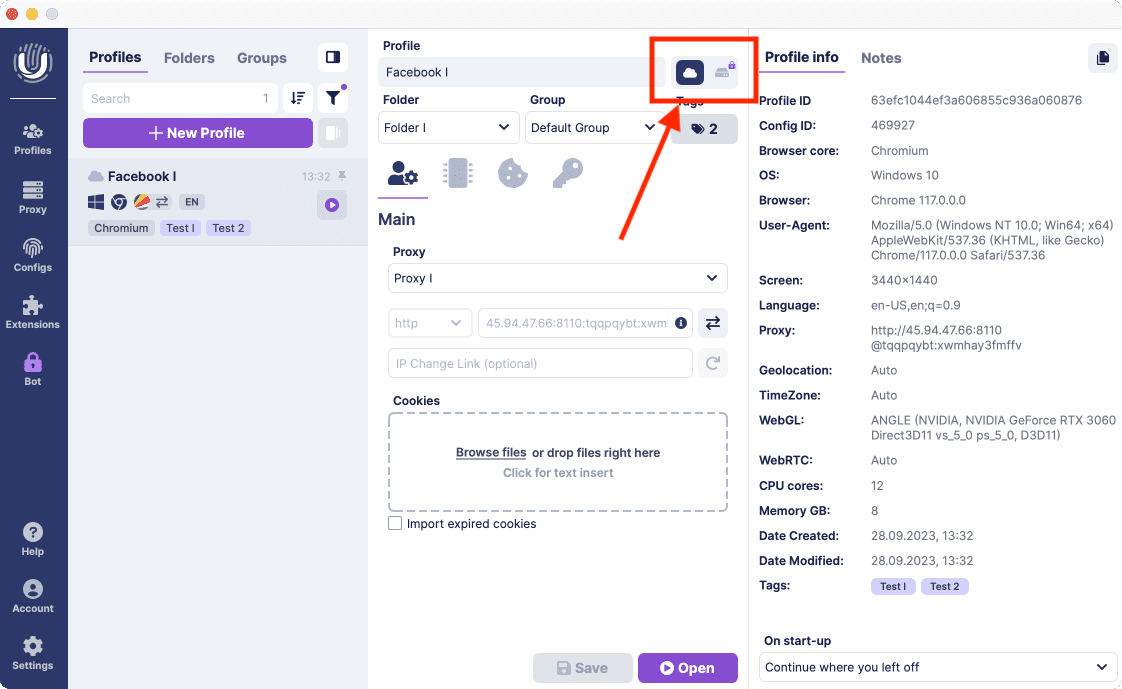This screenshot has width=1122, height=689.
Task: Click the EN language badge
Action: pyautogui.click(x=192, y=202)
